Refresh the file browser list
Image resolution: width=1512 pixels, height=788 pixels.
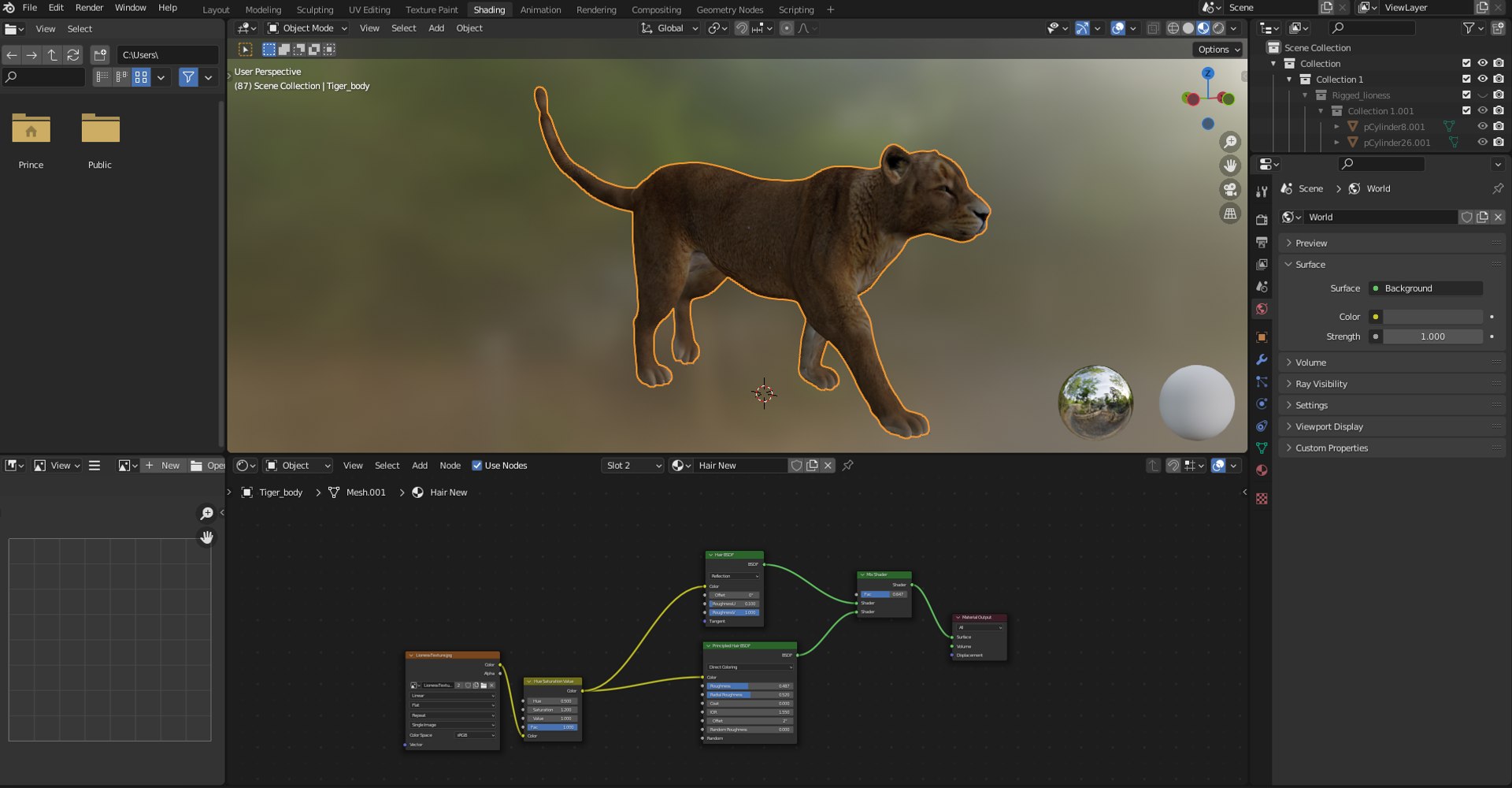tap(73, 55)
